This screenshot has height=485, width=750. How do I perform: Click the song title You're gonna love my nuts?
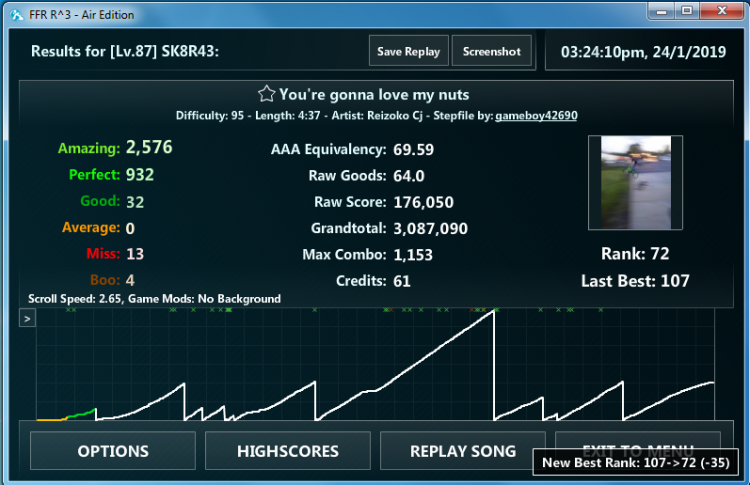pos(374,95)
